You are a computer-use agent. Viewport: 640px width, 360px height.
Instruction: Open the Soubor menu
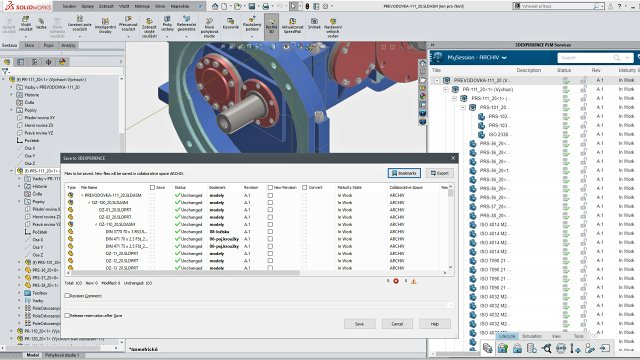pyautogui.click(x=69, y=6)
